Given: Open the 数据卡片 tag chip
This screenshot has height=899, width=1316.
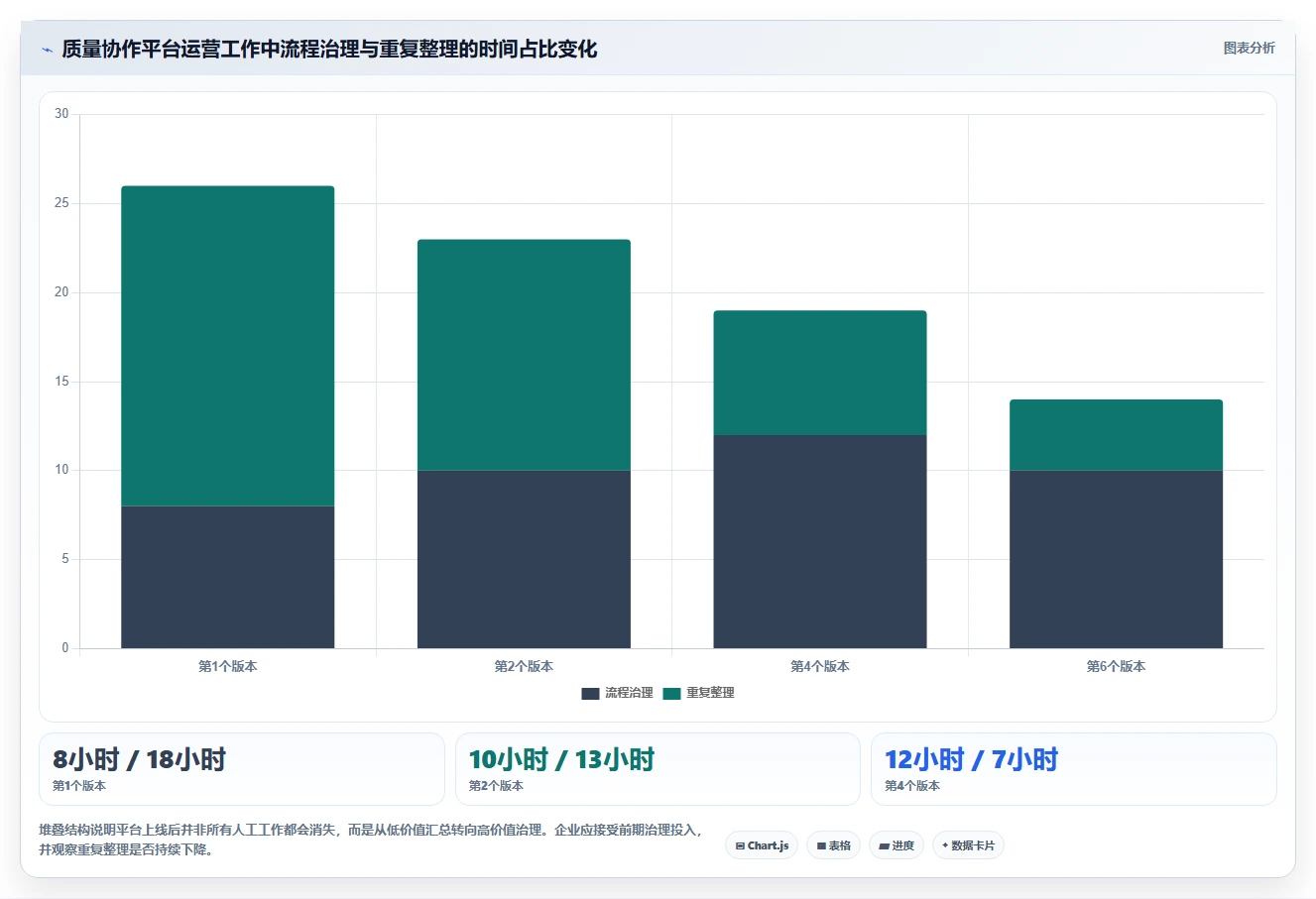Looking at the screenshot, I should pos(968,845).
